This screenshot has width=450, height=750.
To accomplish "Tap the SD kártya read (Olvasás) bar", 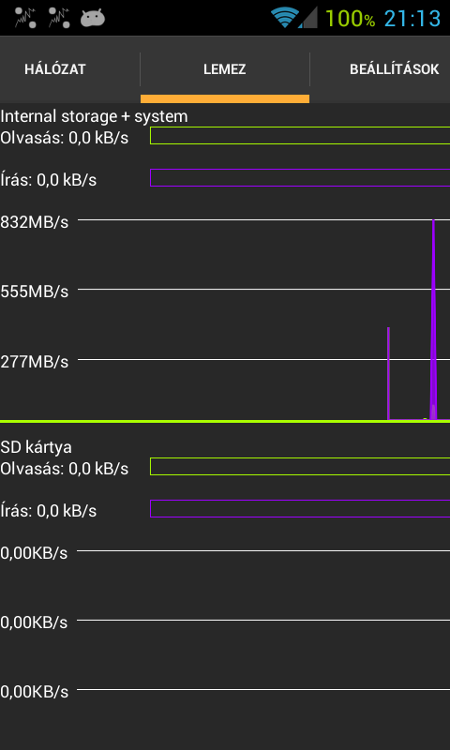I will (x=300, y=466).
